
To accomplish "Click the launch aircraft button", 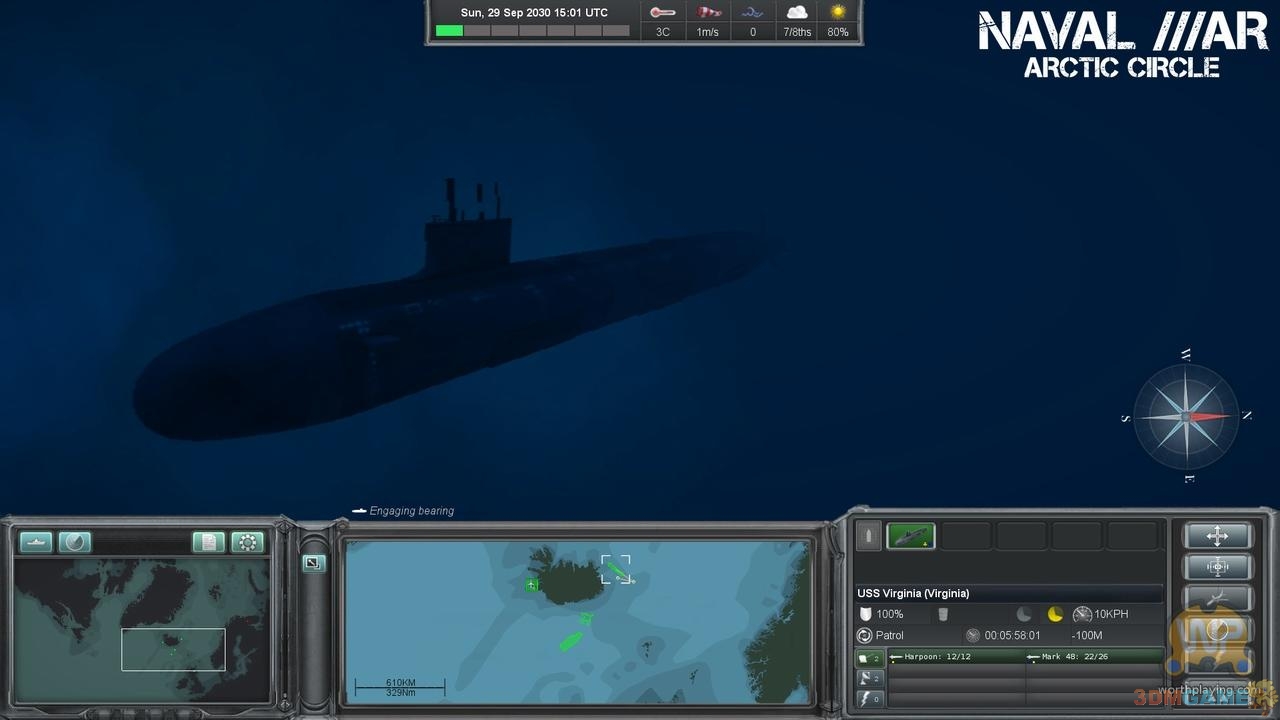I will tap(1217, 599).
